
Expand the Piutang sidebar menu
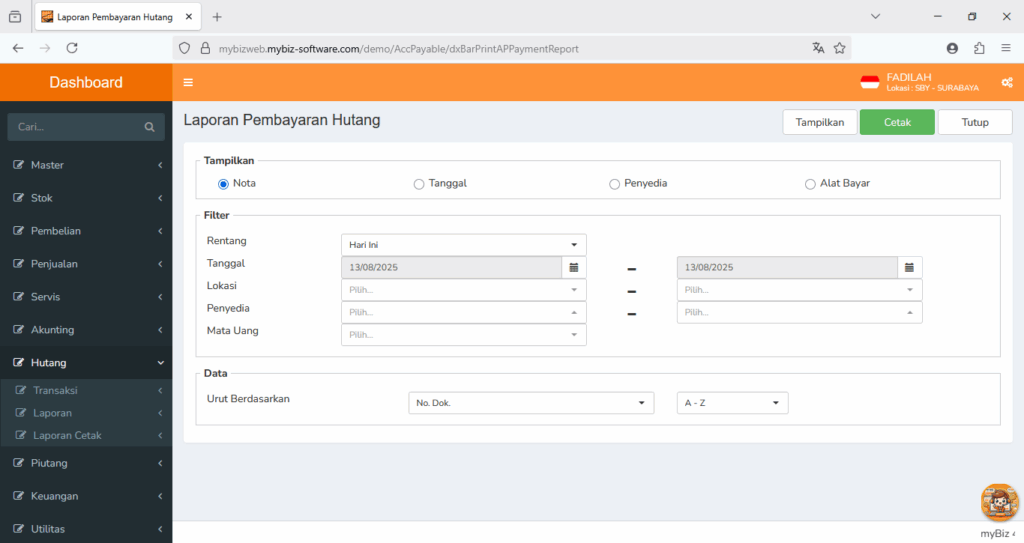click(x=86, y=463)
